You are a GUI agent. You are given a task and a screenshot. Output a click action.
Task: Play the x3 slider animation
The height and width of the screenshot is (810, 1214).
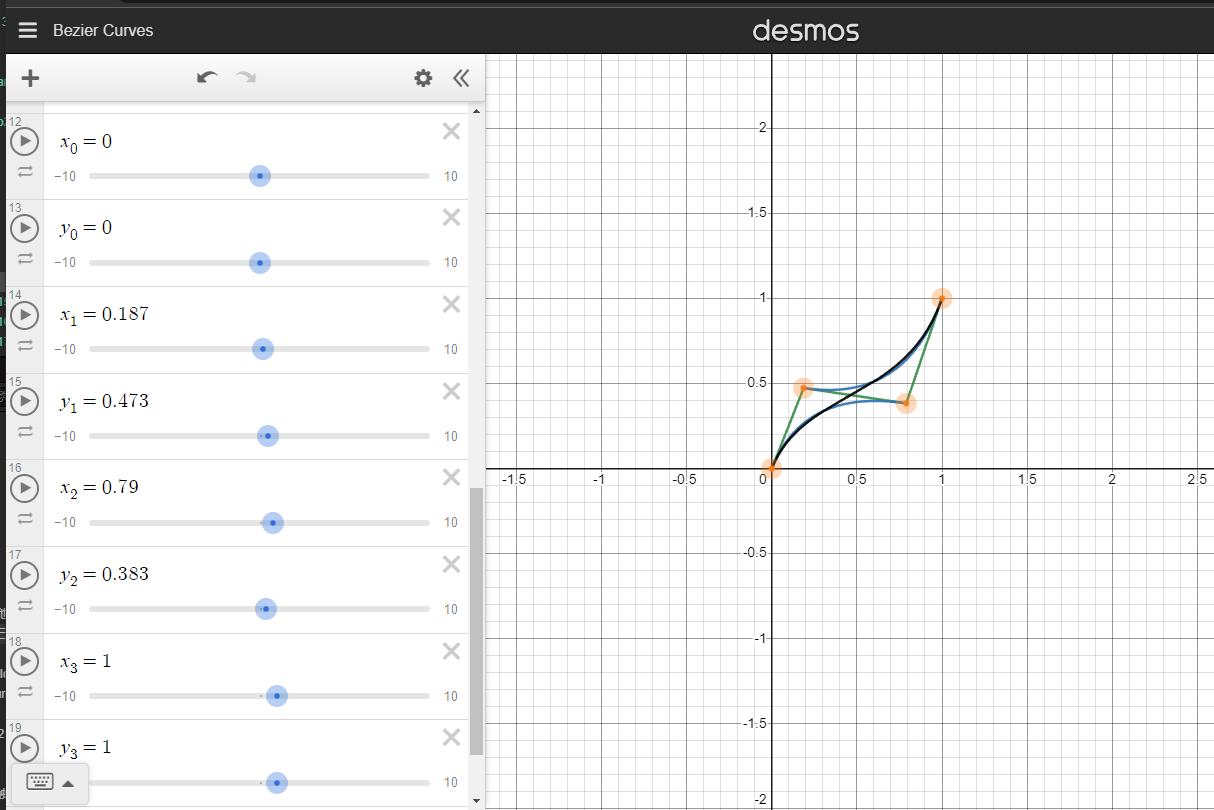(24, 661)
